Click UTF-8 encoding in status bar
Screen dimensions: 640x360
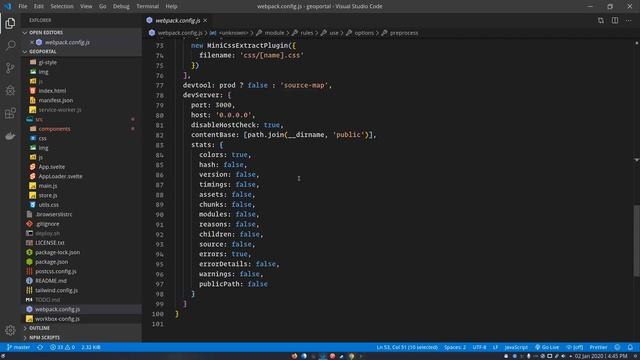click(x=479, y=347)
